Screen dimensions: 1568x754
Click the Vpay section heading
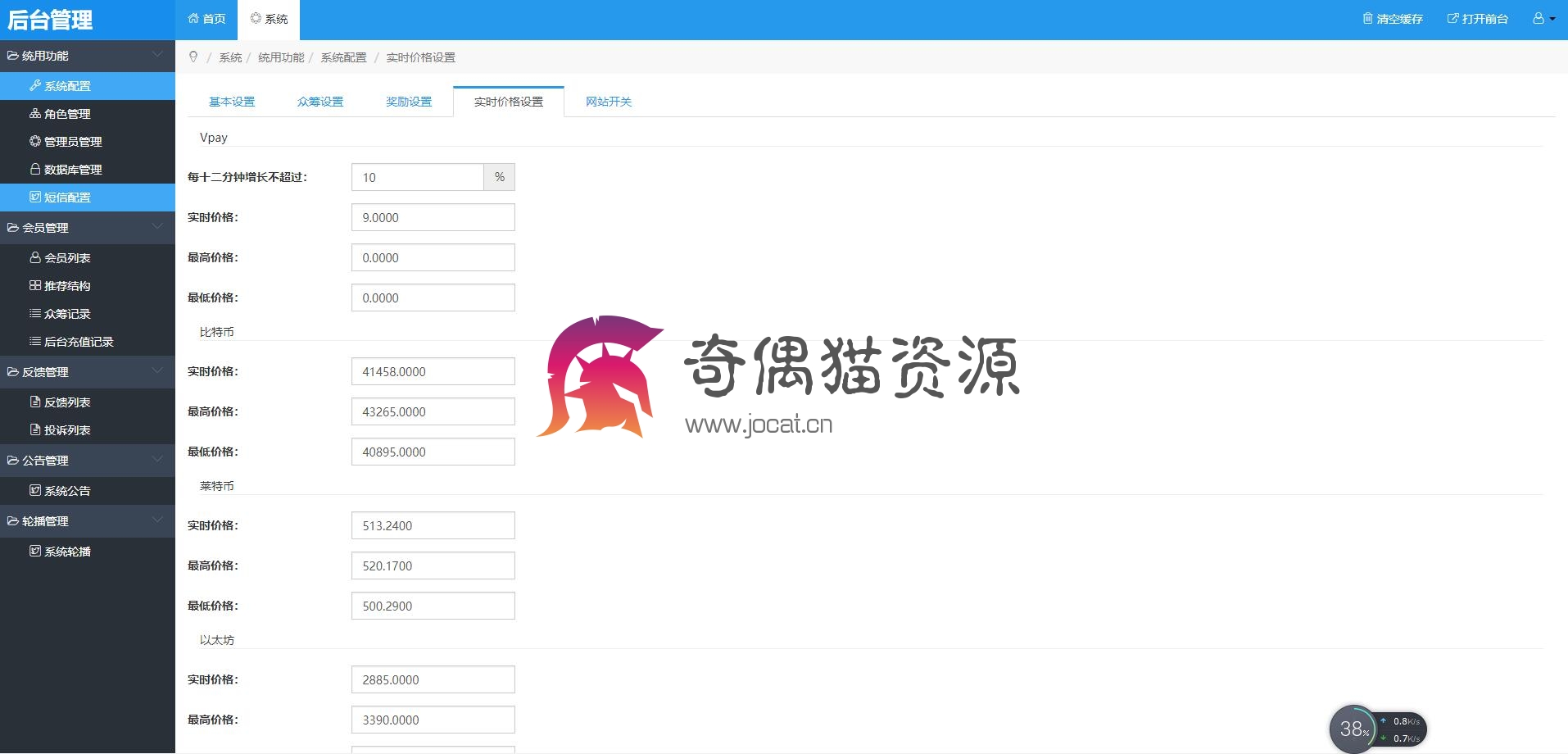click(214, 138)
